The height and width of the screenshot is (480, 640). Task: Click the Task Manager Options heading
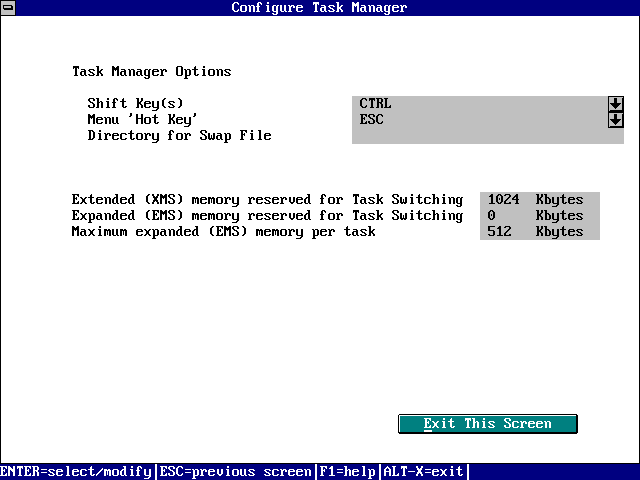(151, 72)
